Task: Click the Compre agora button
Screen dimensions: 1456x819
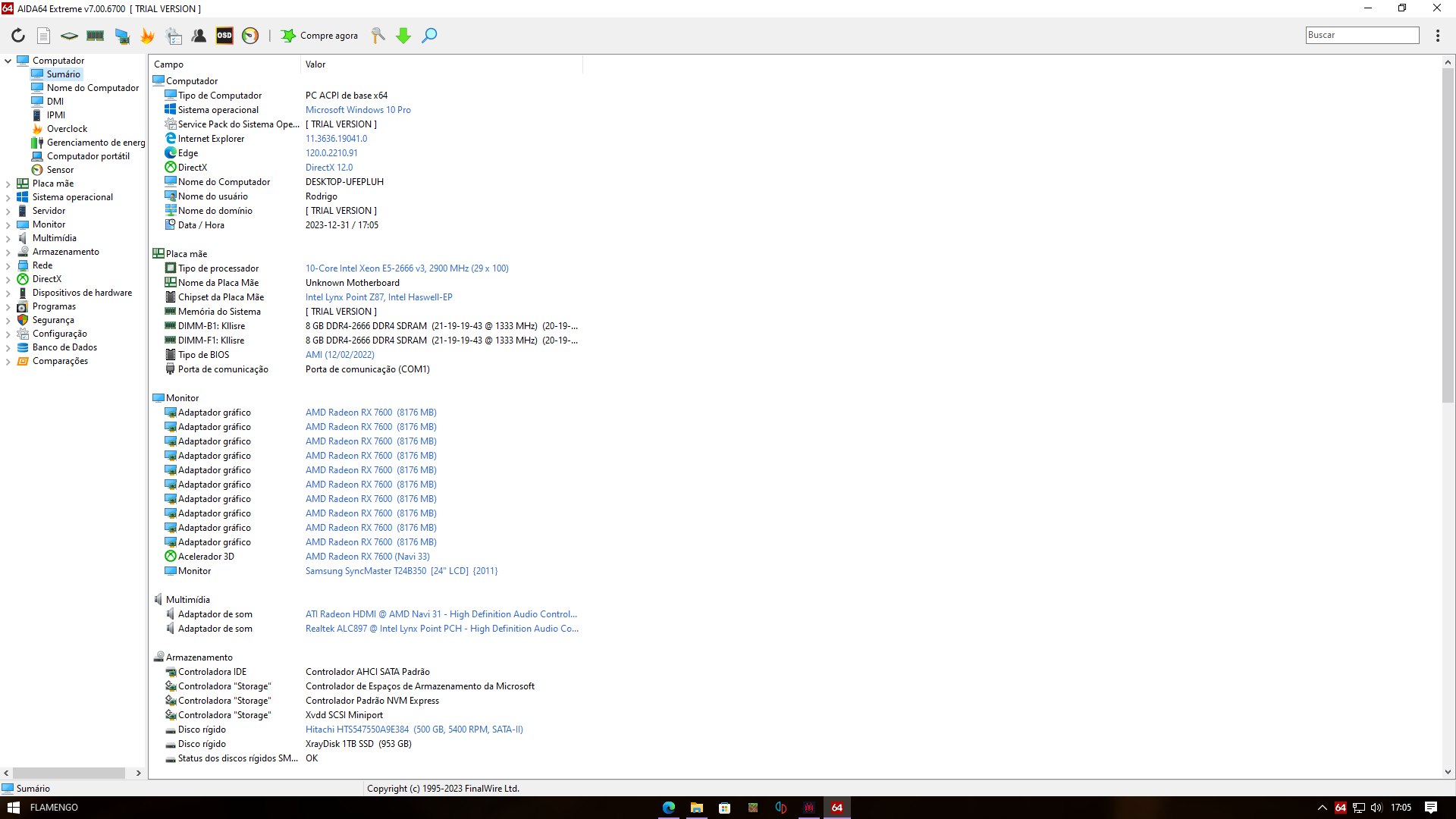Action: [x=319, y=36]
